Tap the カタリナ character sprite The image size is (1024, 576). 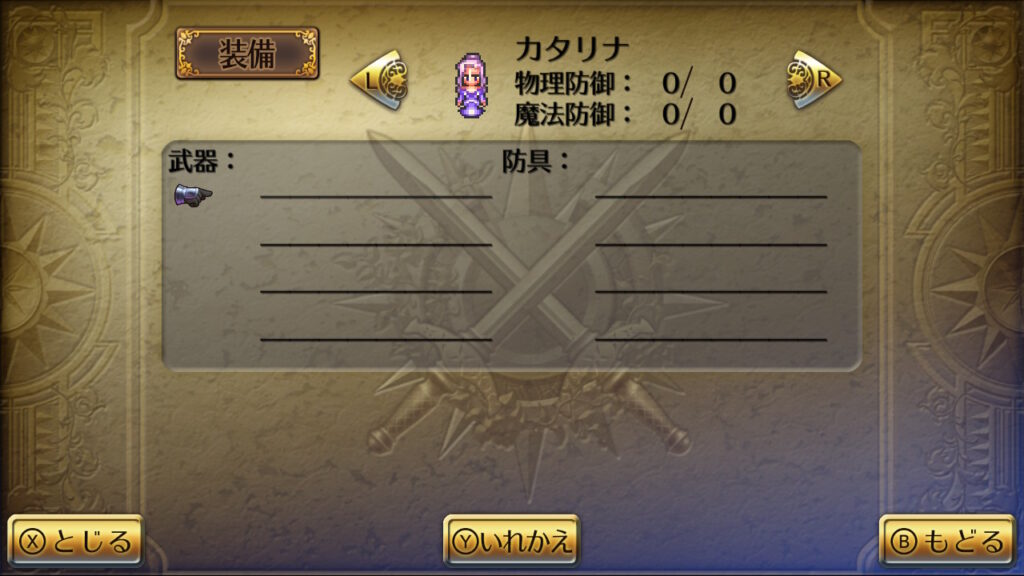click(471, 86)
